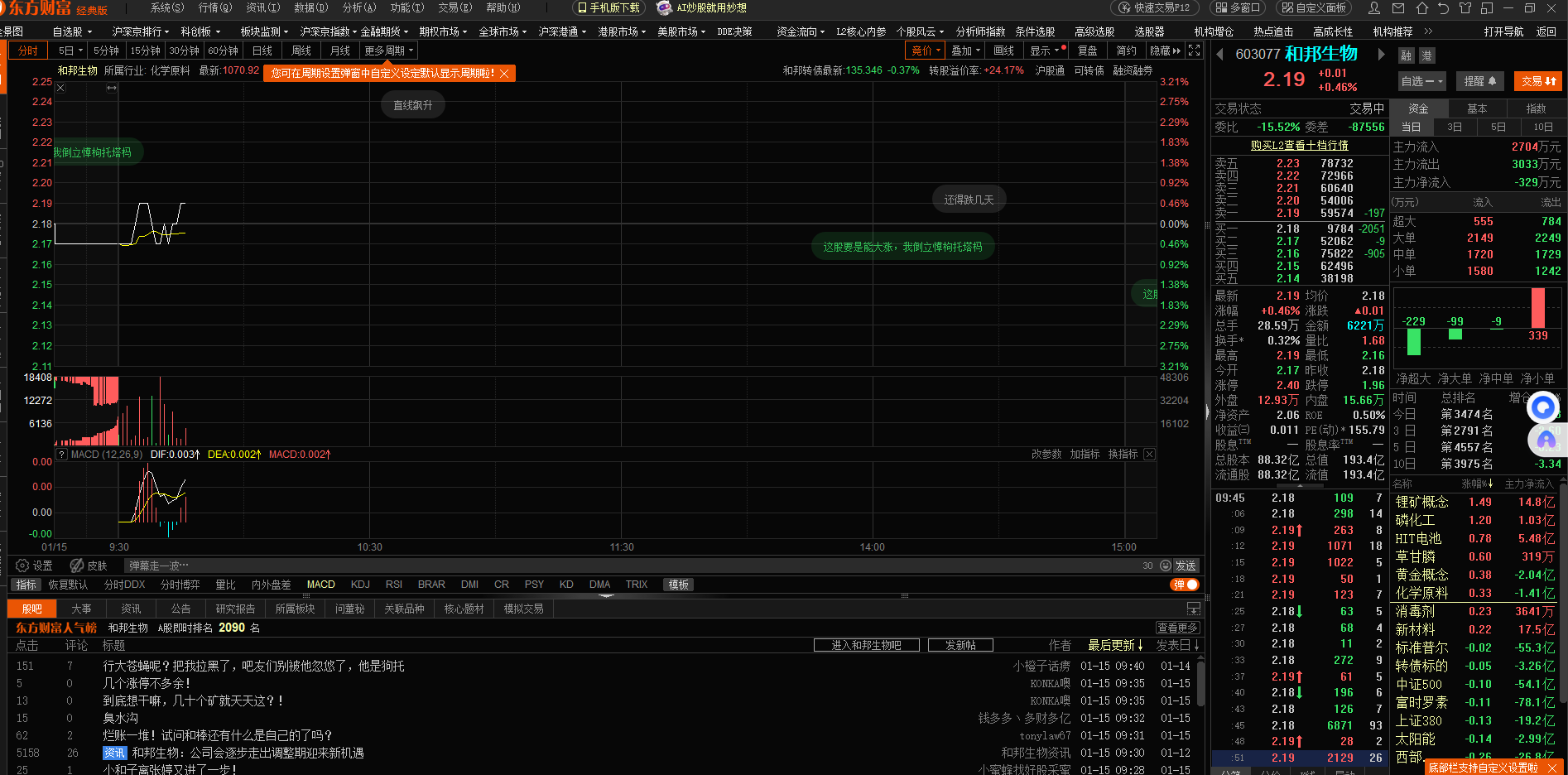1568x775 pixels.
Task: Open the 分析(A) menu
Action: click(x=359, y=7)
